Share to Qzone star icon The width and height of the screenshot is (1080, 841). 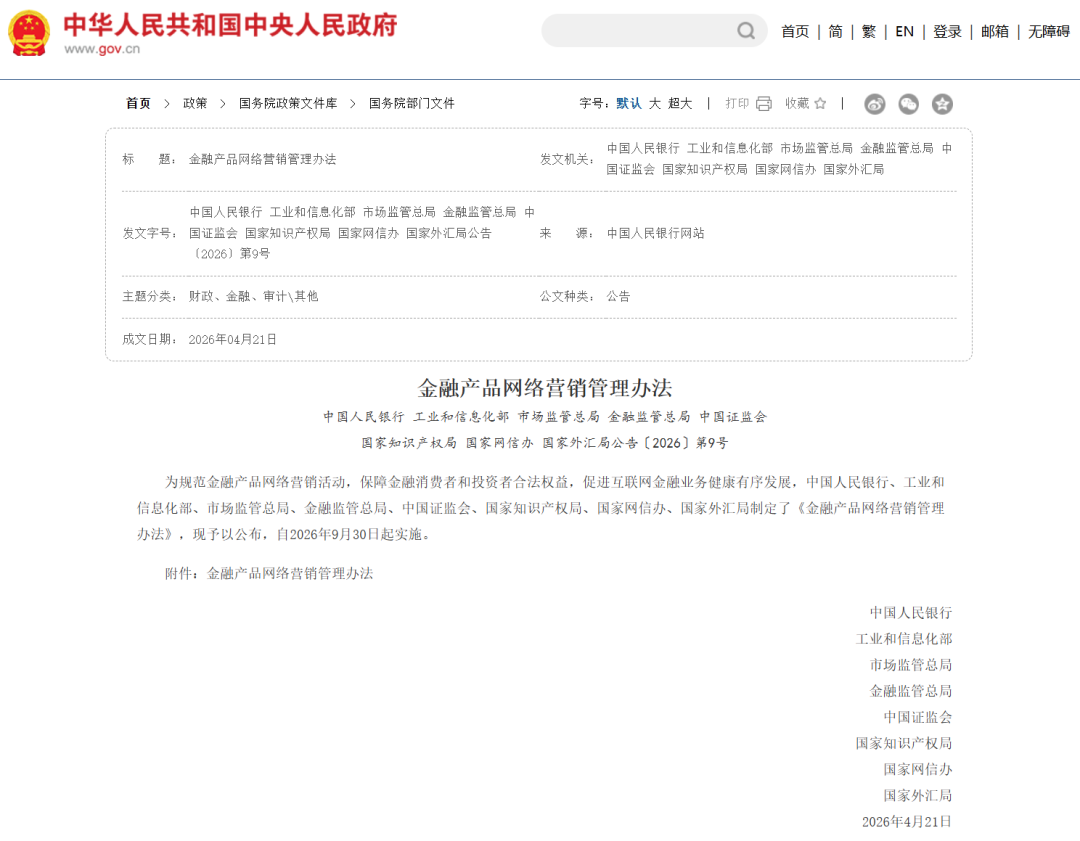click(942, 104)
